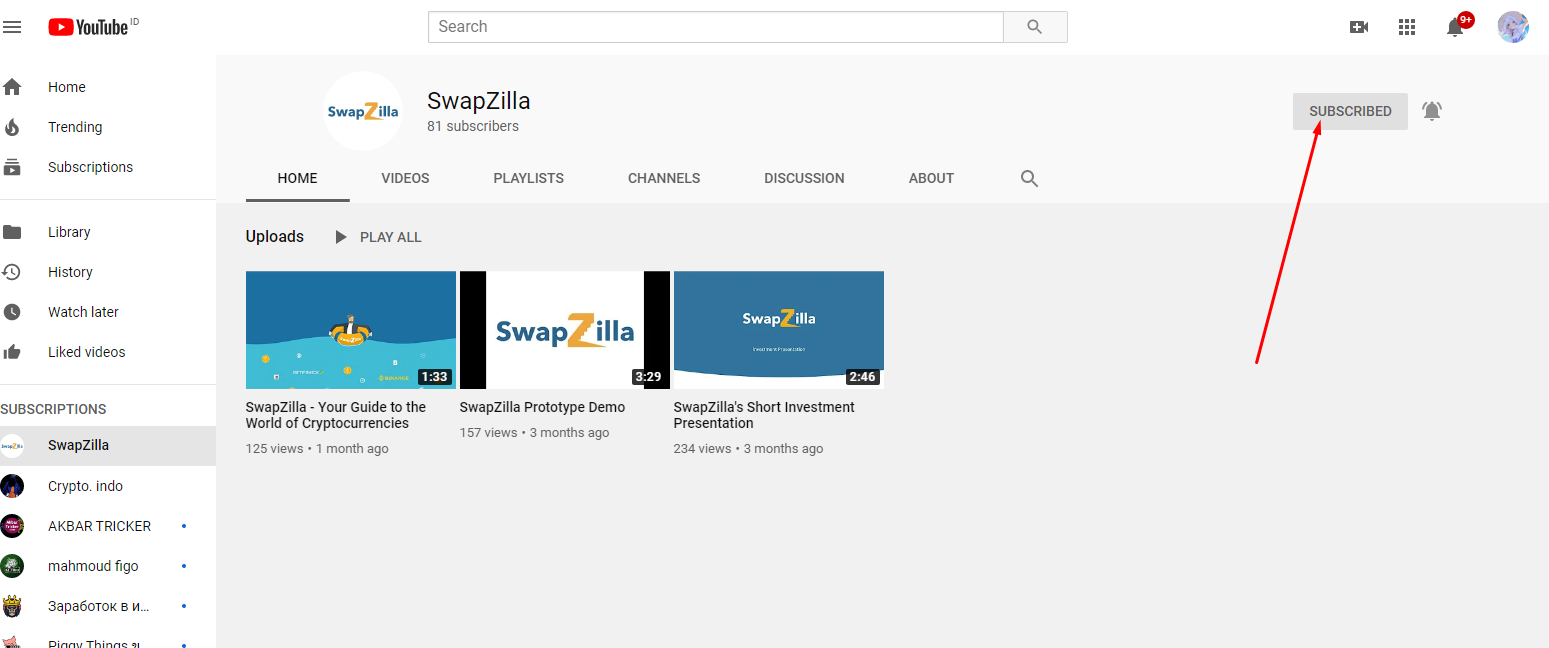
Task: Select SwapZilla in subscriptions list
Action: pyautogui.click(x=108, y=446)
